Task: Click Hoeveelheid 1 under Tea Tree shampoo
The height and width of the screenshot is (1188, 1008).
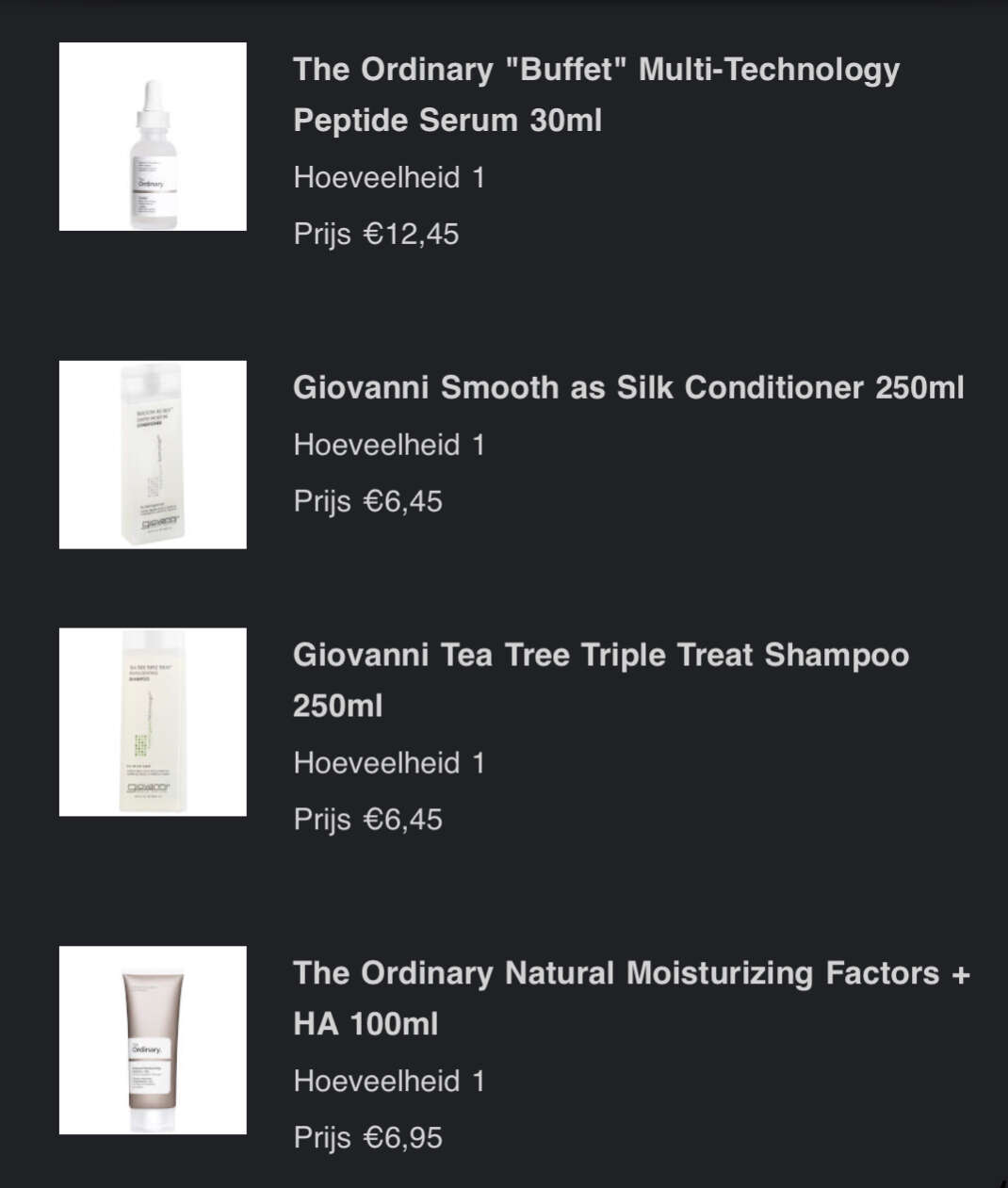Action: pos(389,763)
